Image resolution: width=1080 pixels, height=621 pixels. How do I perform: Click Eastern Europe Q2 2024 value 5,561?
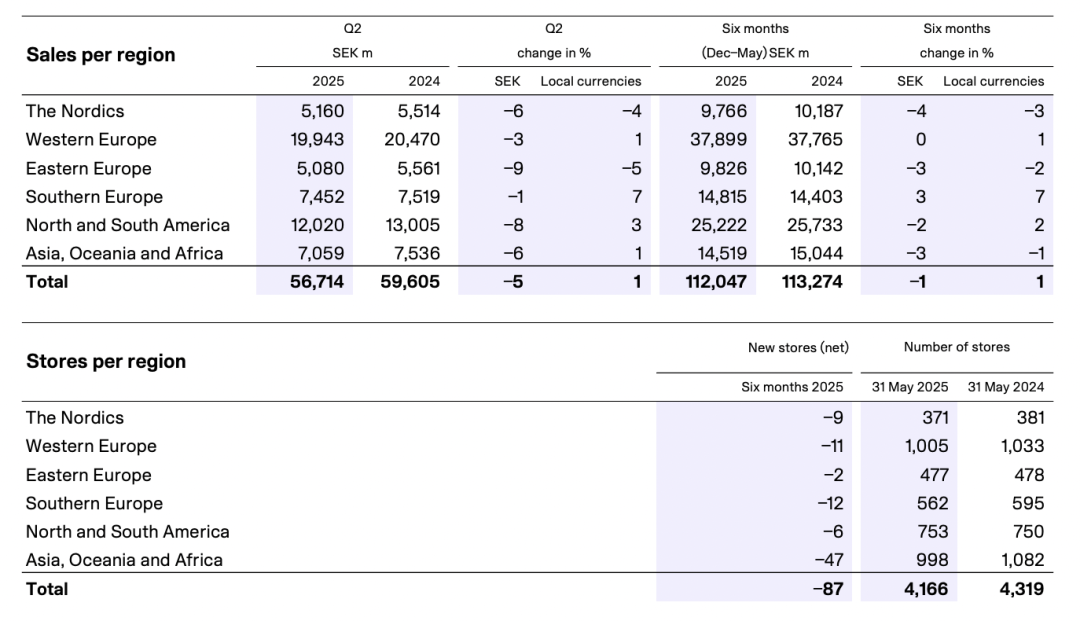[x=419, y=169]
